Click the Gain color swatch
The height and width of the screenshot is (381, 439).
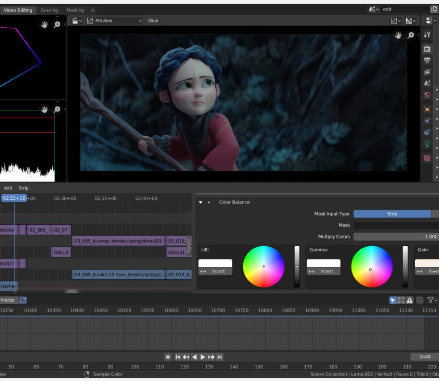click(427, 263)
